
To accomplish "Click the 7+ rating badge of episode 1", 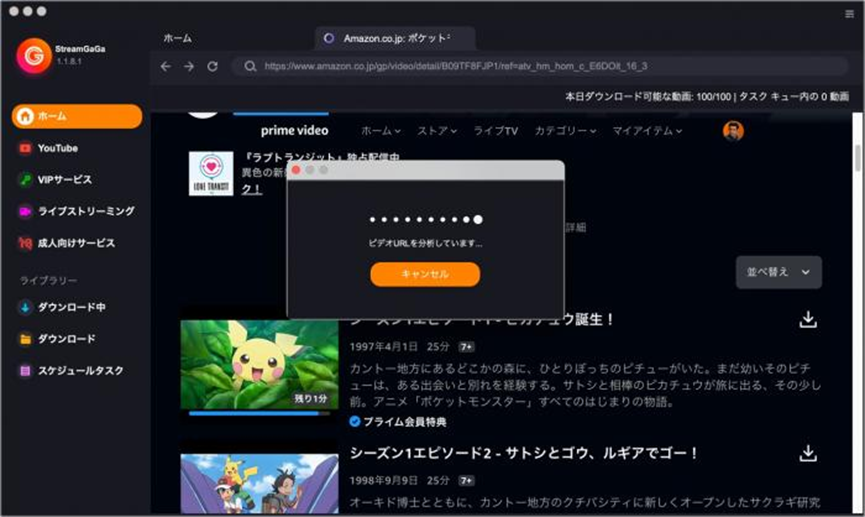I will (x=467, y=347).
